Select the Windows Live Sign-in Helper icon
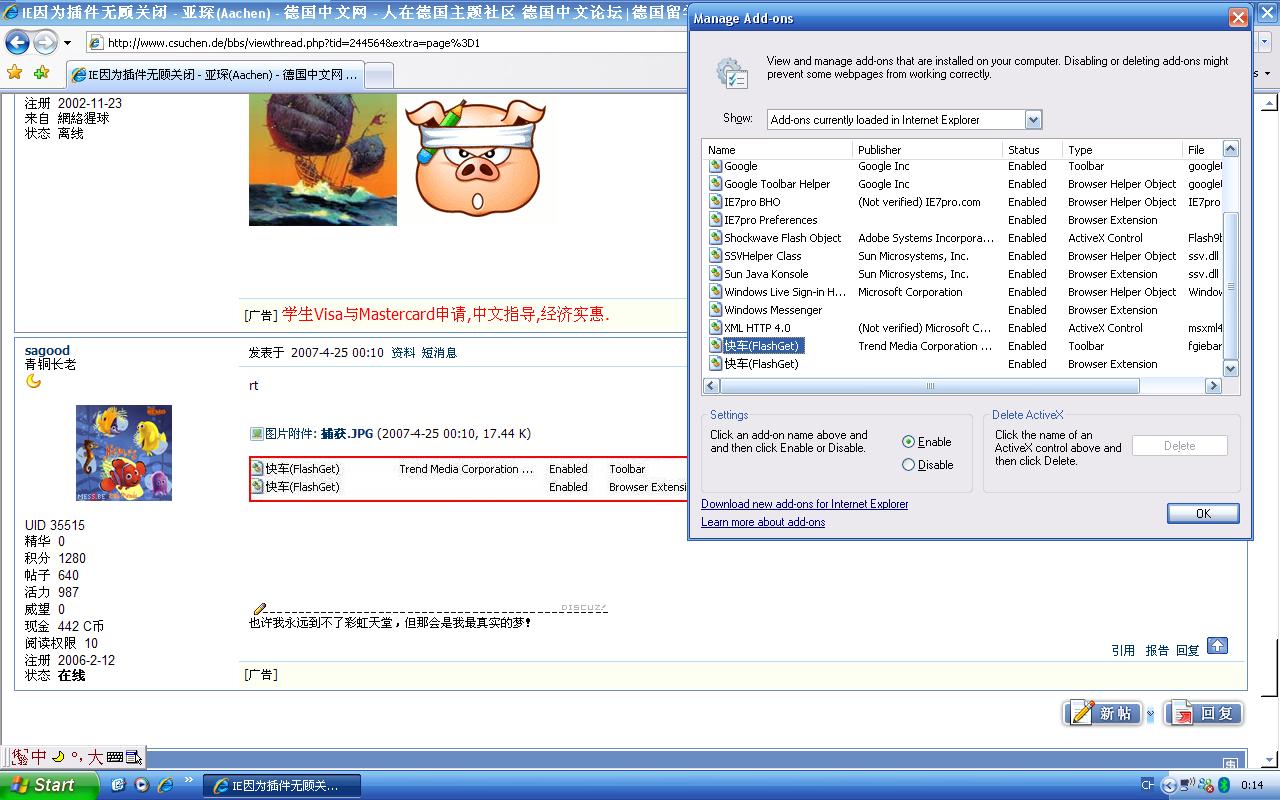Screen dimensions: 1280x800 [715, 292]
